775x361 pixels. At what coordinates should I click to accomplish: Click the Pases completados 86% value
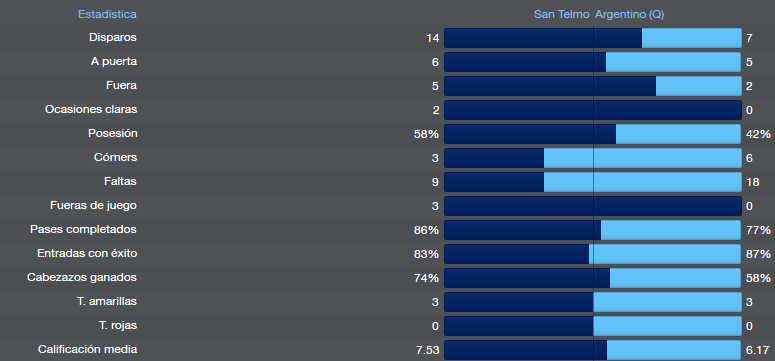(426, 230)
